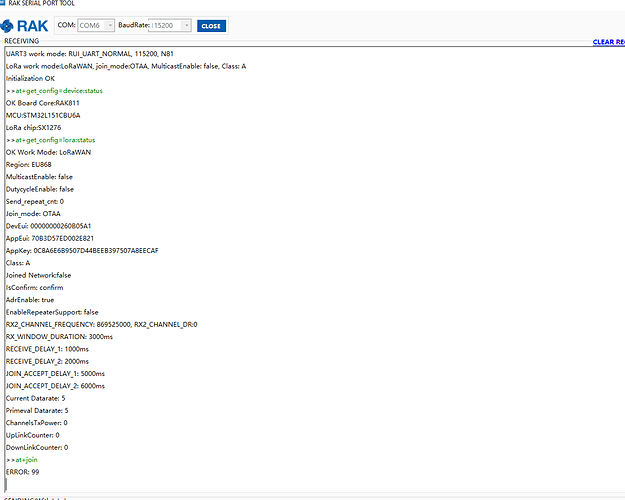Select the ERROR: 99 response line
Screen dimensions: 625x500
click(x=22, y=471)
